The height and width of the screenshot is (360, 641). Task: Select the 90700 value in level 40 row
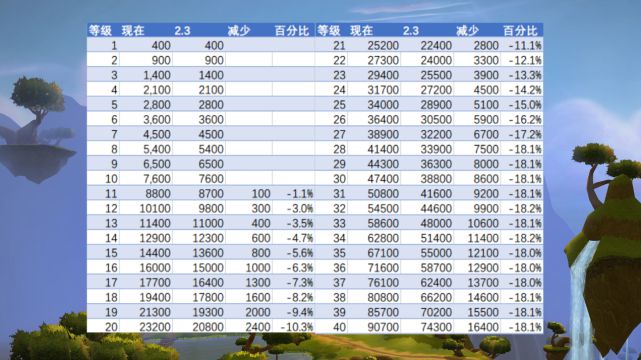[383, 327]
